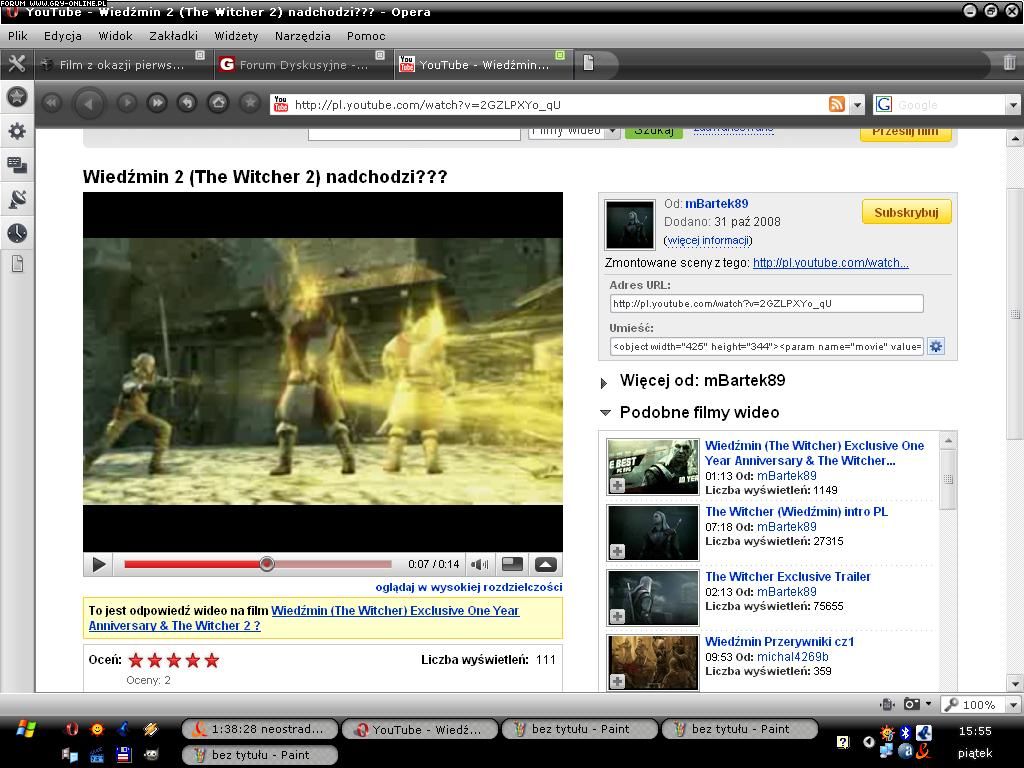
Task: Open the Exclusive One Year Anniversary thumbnail
Action: click(x=652, y=466)
